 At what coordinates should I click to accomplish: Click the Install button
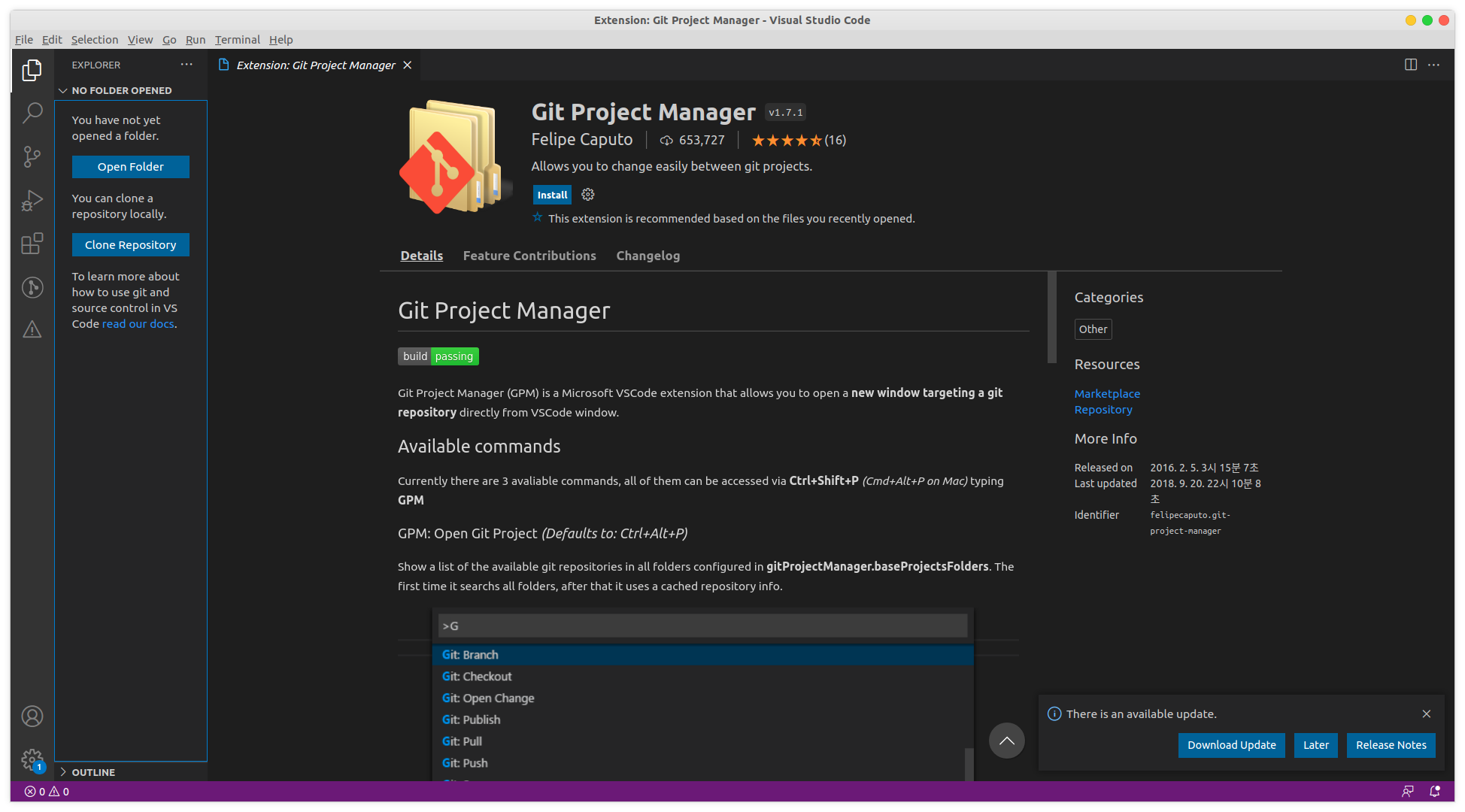pyautogui.click(x=552, y=195)
